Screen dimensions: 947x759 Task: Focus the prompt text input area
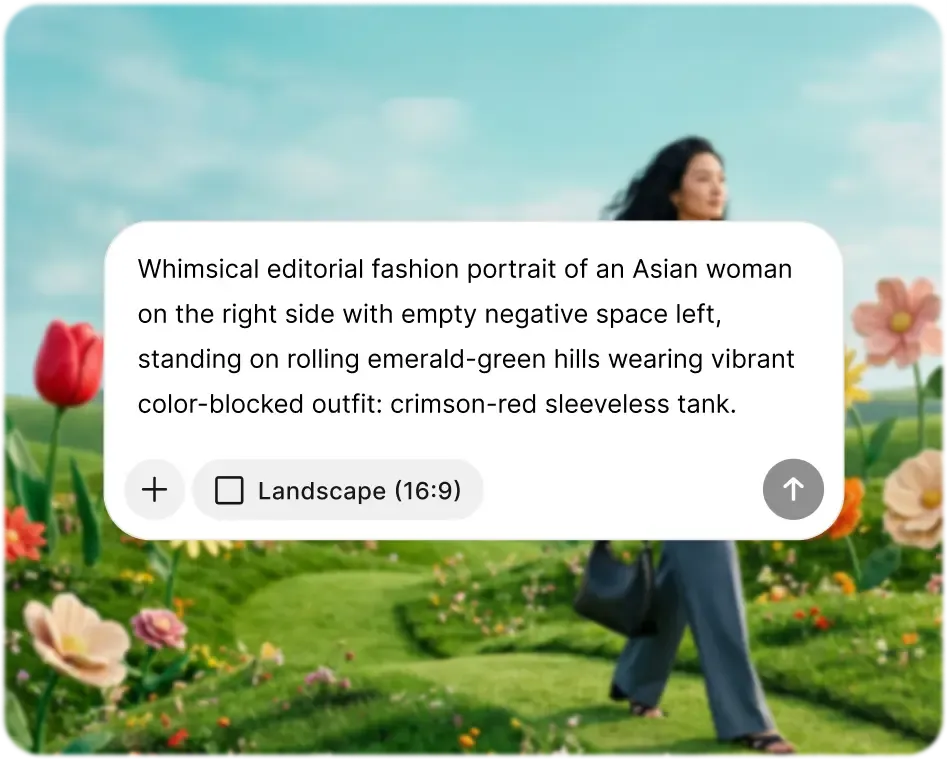point(466,336)
